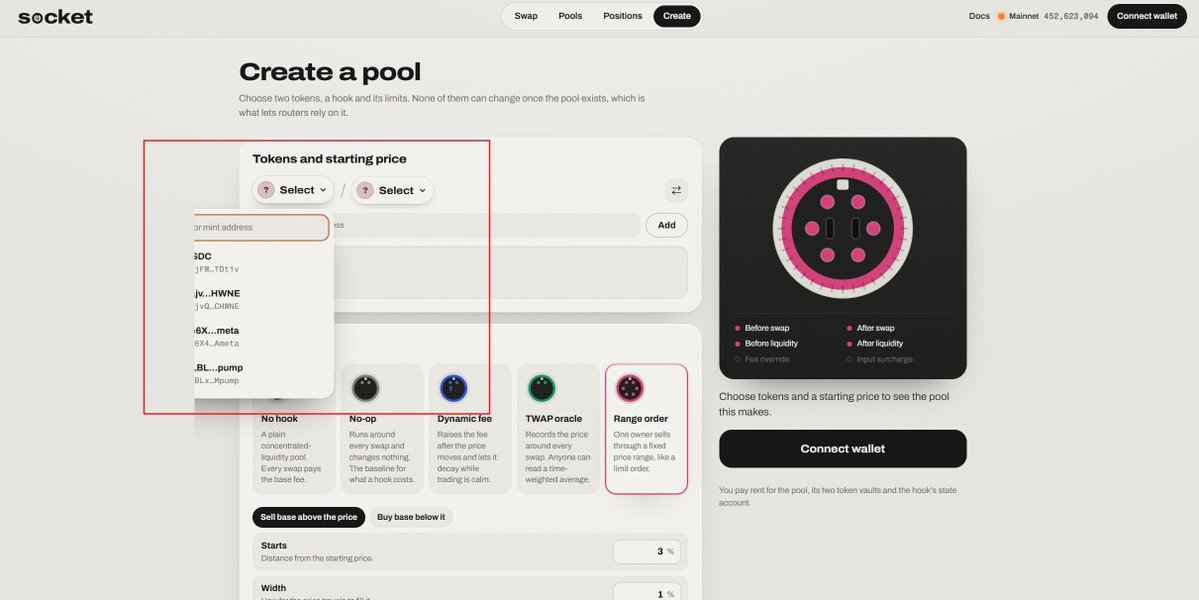Click the swap token order arrows icon
This screenshot has width=1199, height=600.
click(676, 190)
